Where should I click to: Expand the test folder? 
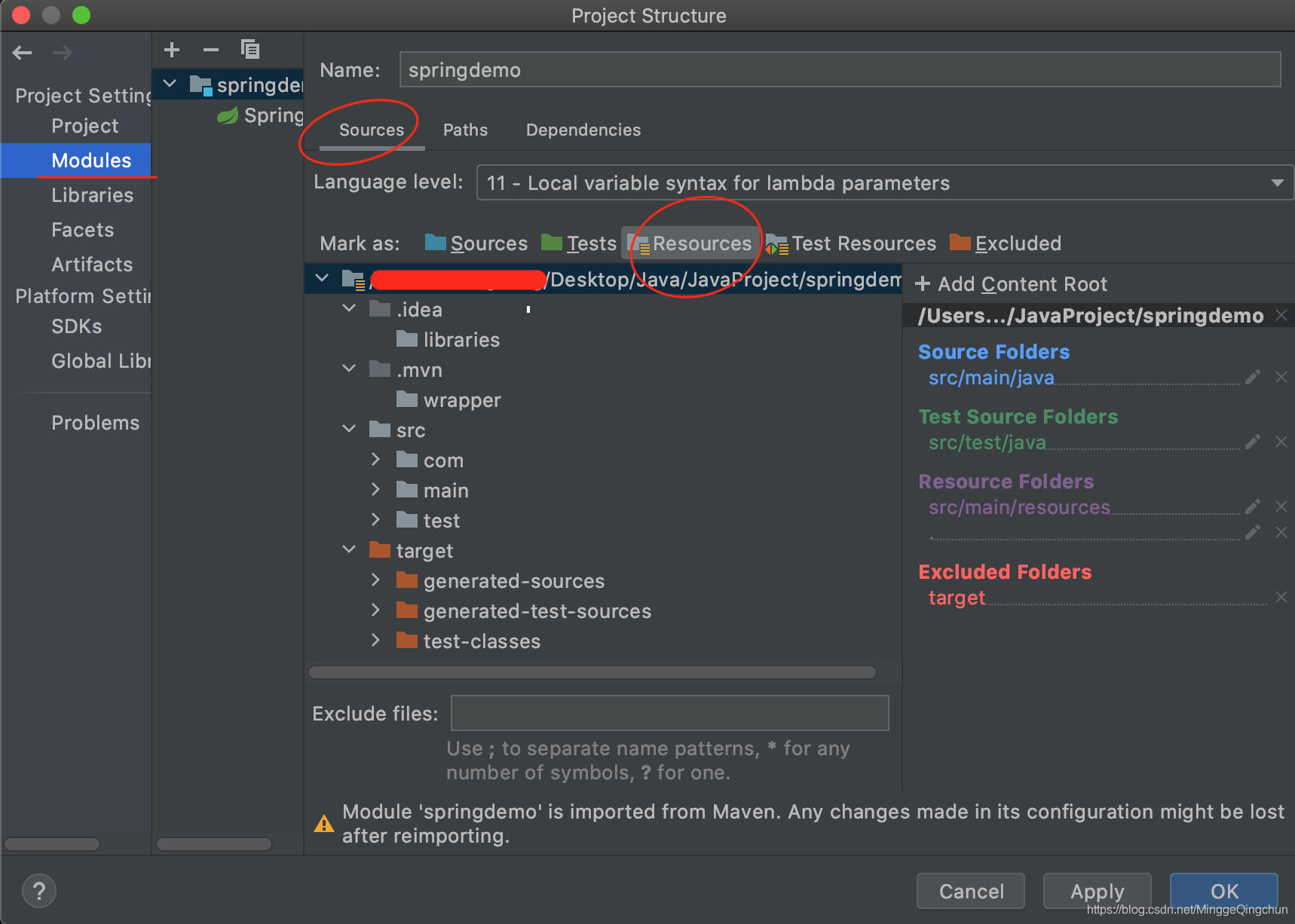(375, 519)
